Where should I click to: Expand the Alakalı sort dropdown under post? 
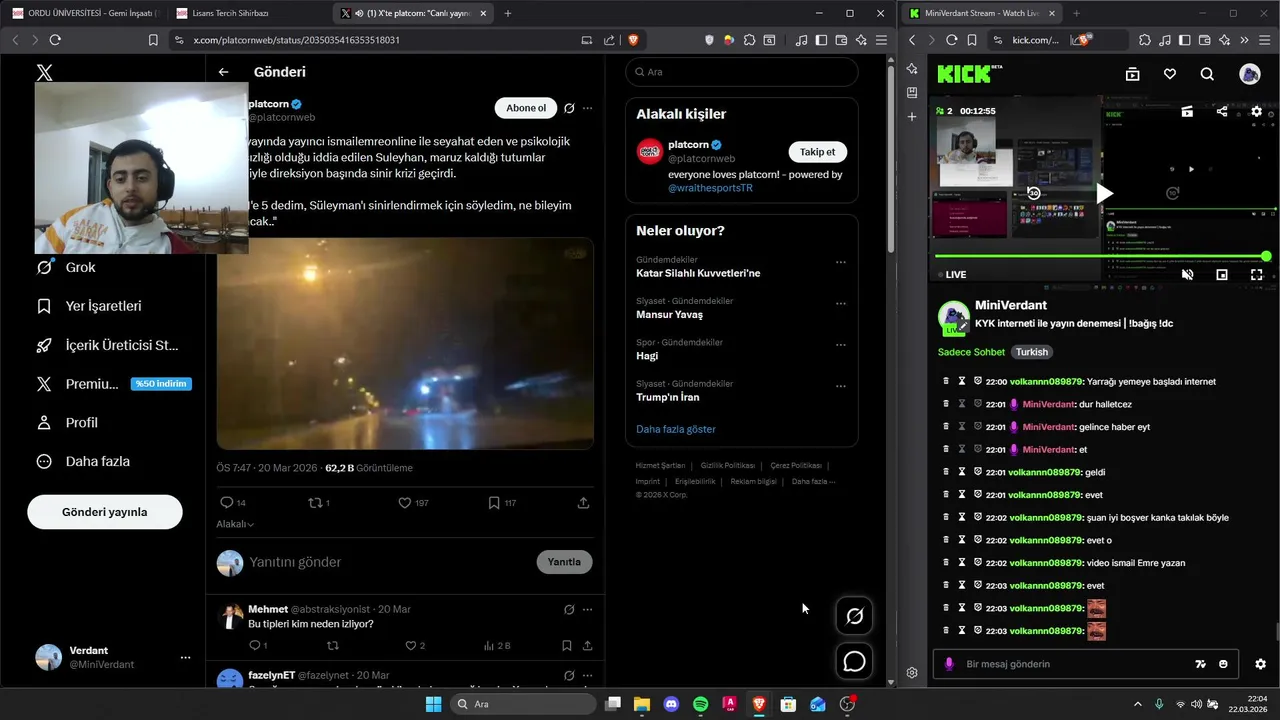235,524
